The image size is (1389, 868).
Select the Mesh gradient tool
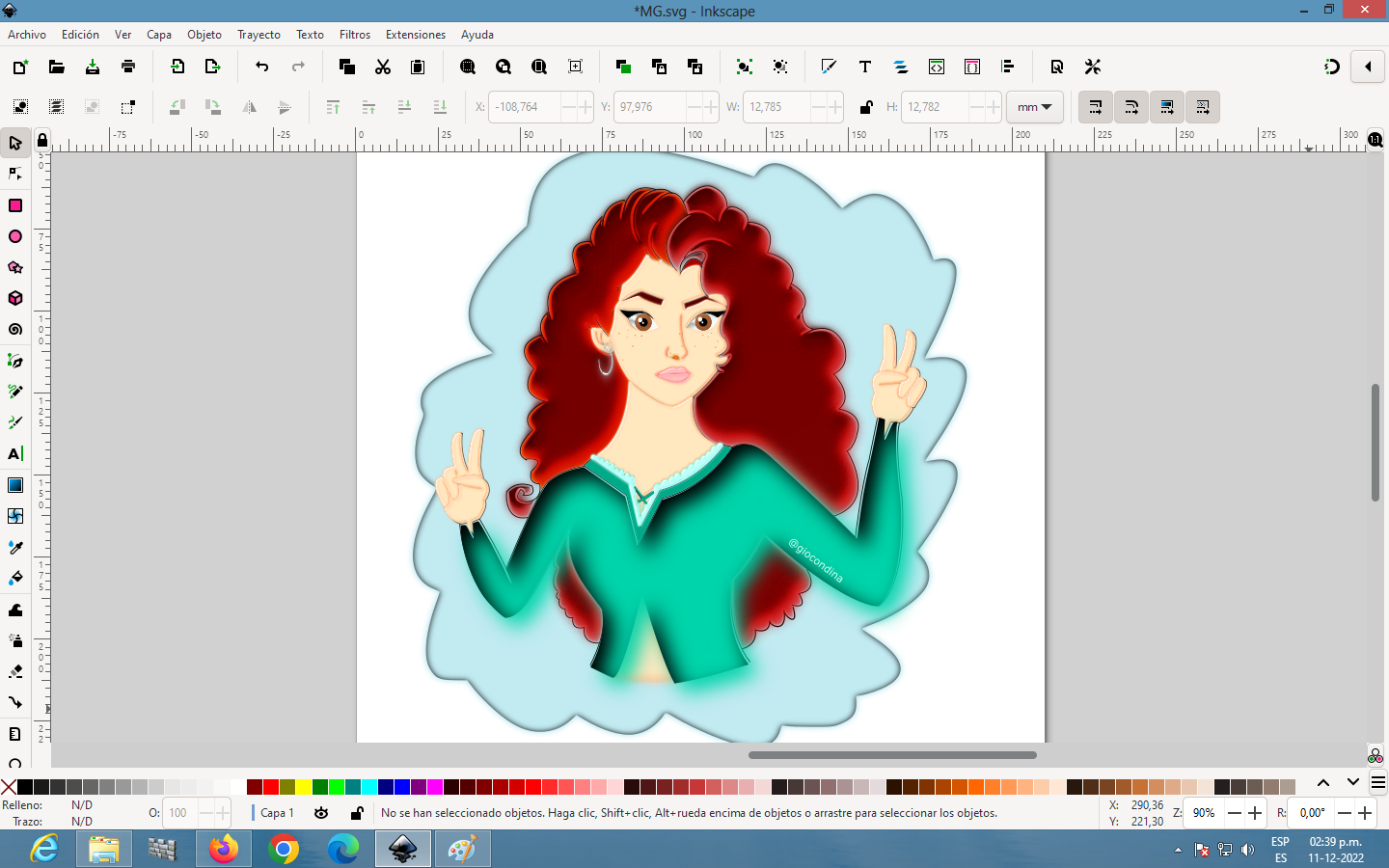[15, 516]
